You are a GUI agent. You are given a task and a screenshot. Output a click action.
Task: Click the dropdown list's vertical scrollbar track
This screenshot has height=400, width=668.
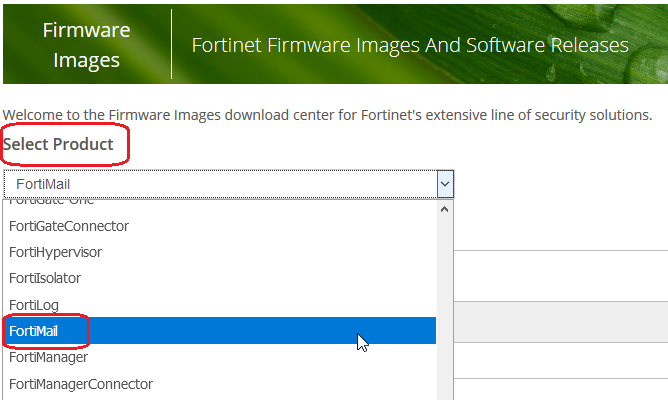pos(445,300)
